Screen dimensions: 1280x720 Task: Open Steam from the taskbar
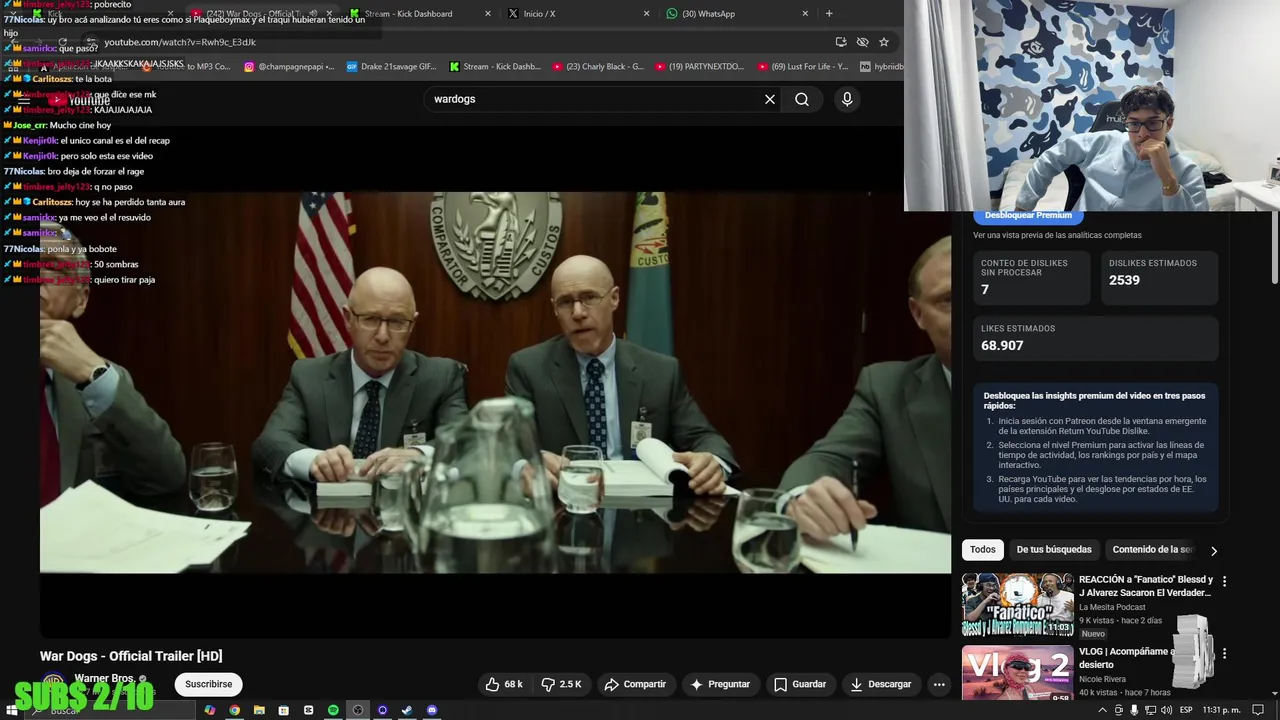tap(407, 710)
